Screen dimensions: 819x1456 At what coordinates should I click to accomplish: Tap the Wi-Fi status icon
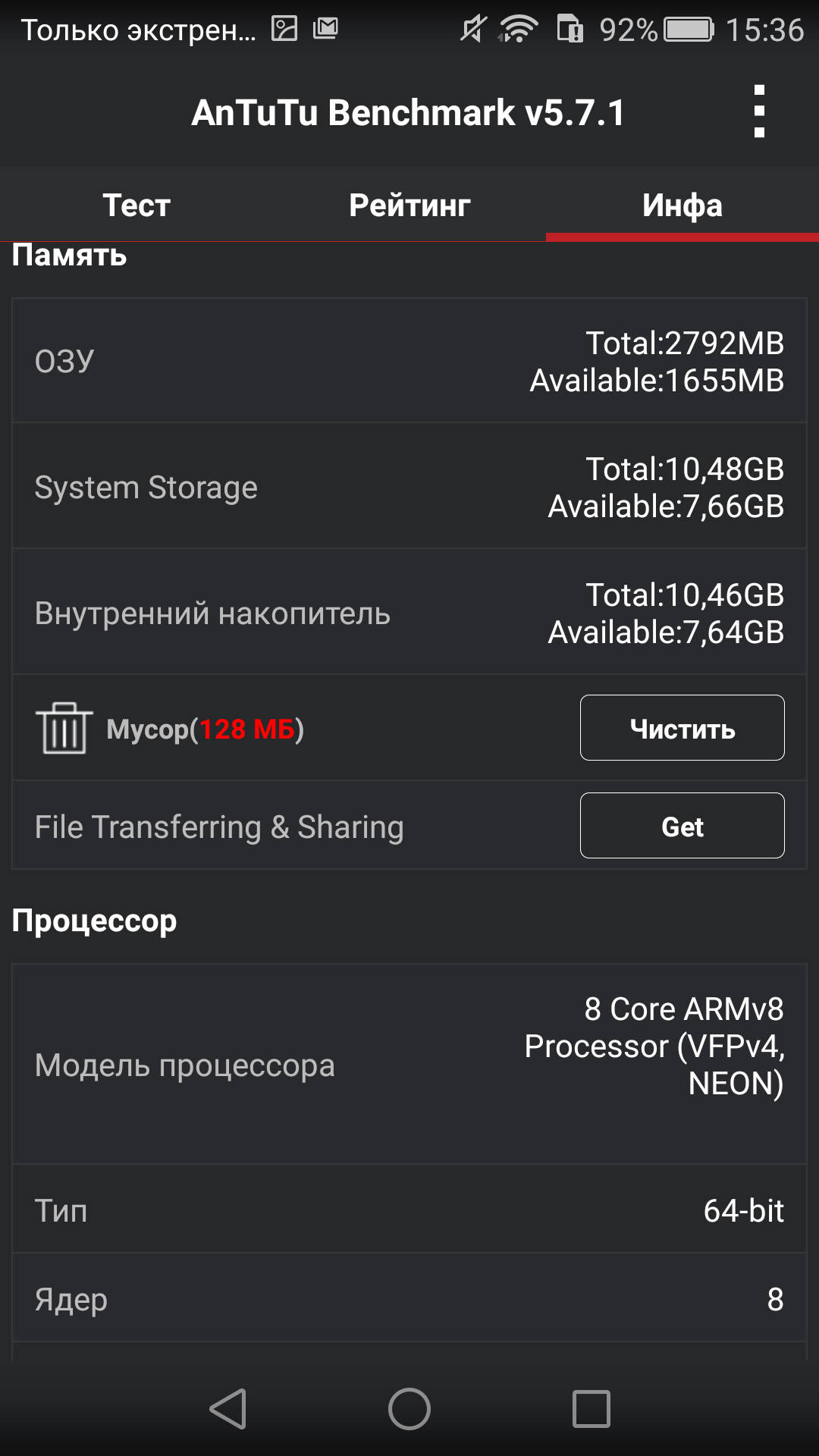tap(519, 30)
